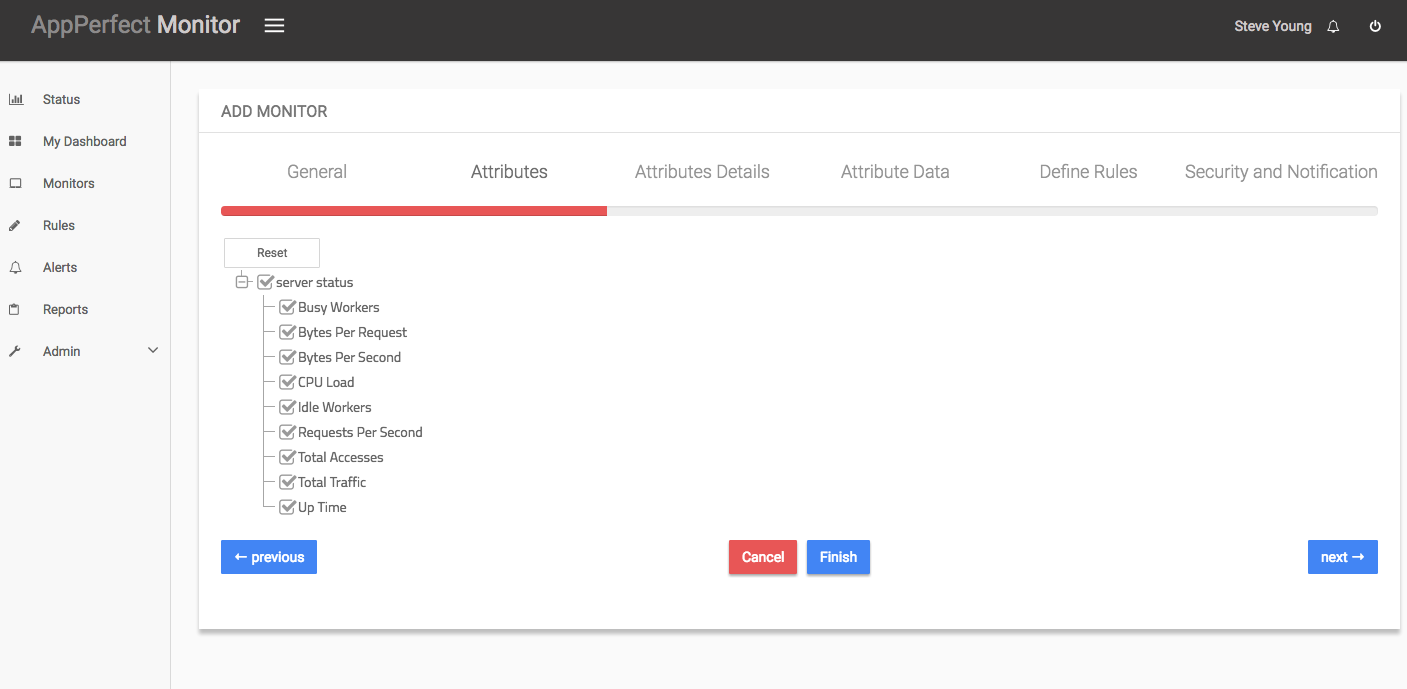Uncheck Bytes Per Request checkbox
Viewport: 1407px width, 689px height.
pyautogui.click(x=287, y=332)
